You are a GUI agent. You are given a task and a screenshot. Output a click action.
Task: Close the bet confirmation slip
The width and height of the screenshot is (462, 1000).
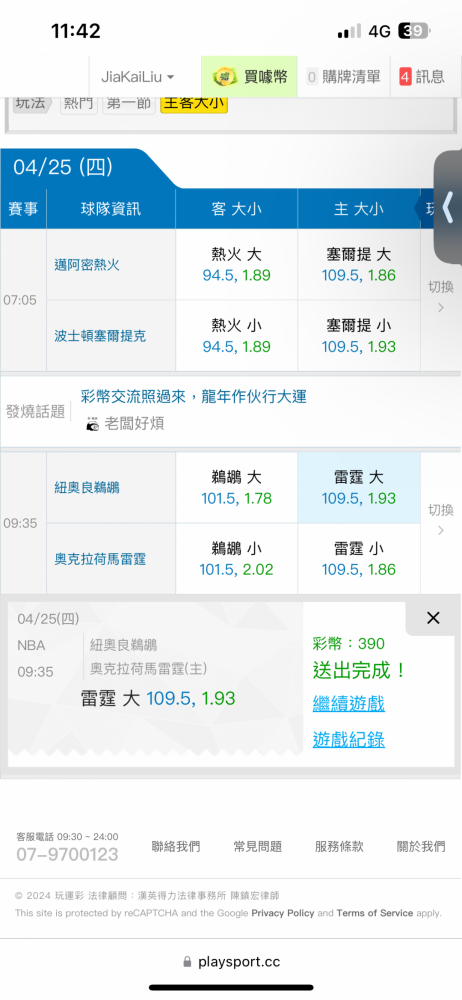tap(433, 617)
